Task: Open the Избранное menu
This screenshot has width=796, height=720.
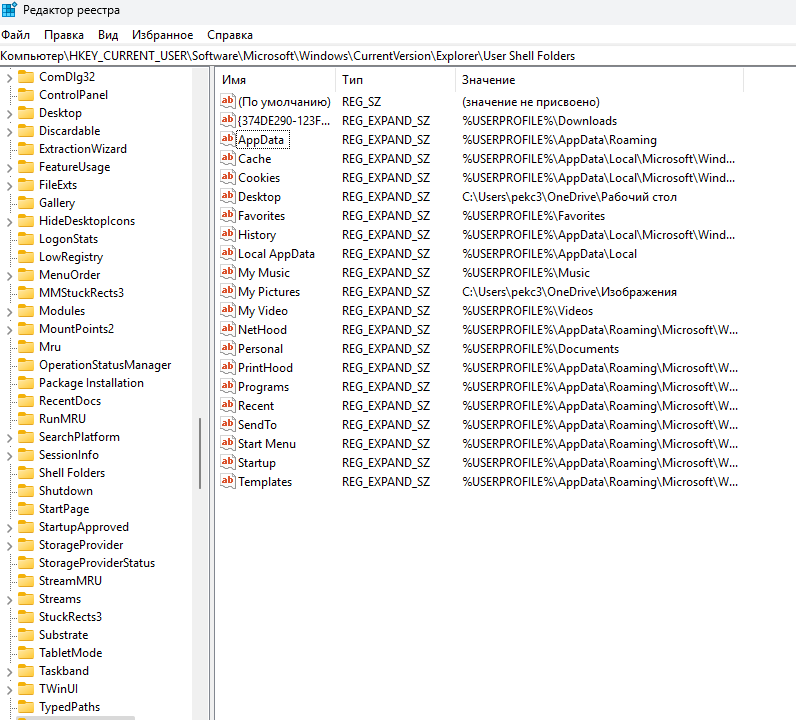Action: [162, 35]
